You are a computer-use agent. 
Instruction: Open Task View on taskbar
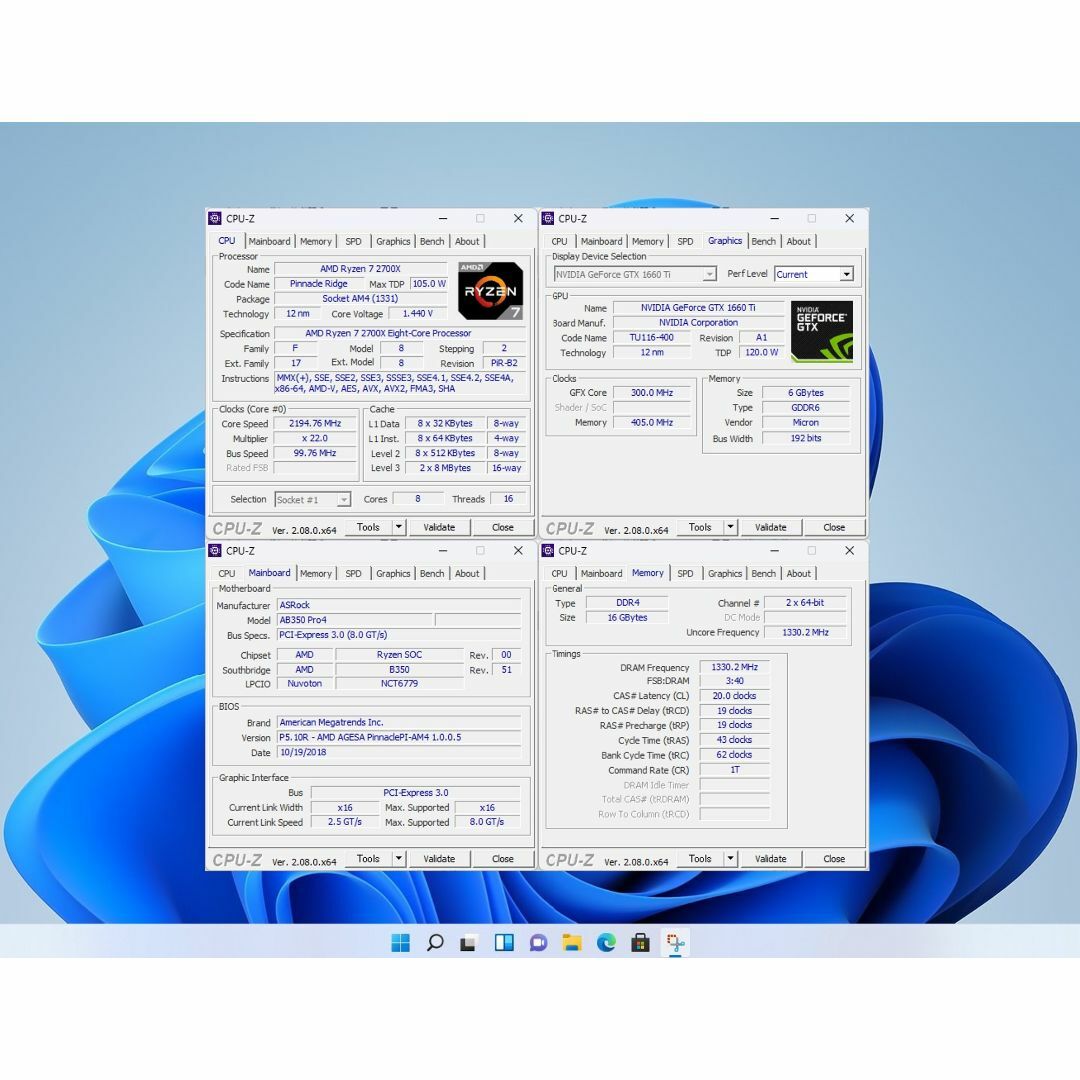tap(469, 942)
